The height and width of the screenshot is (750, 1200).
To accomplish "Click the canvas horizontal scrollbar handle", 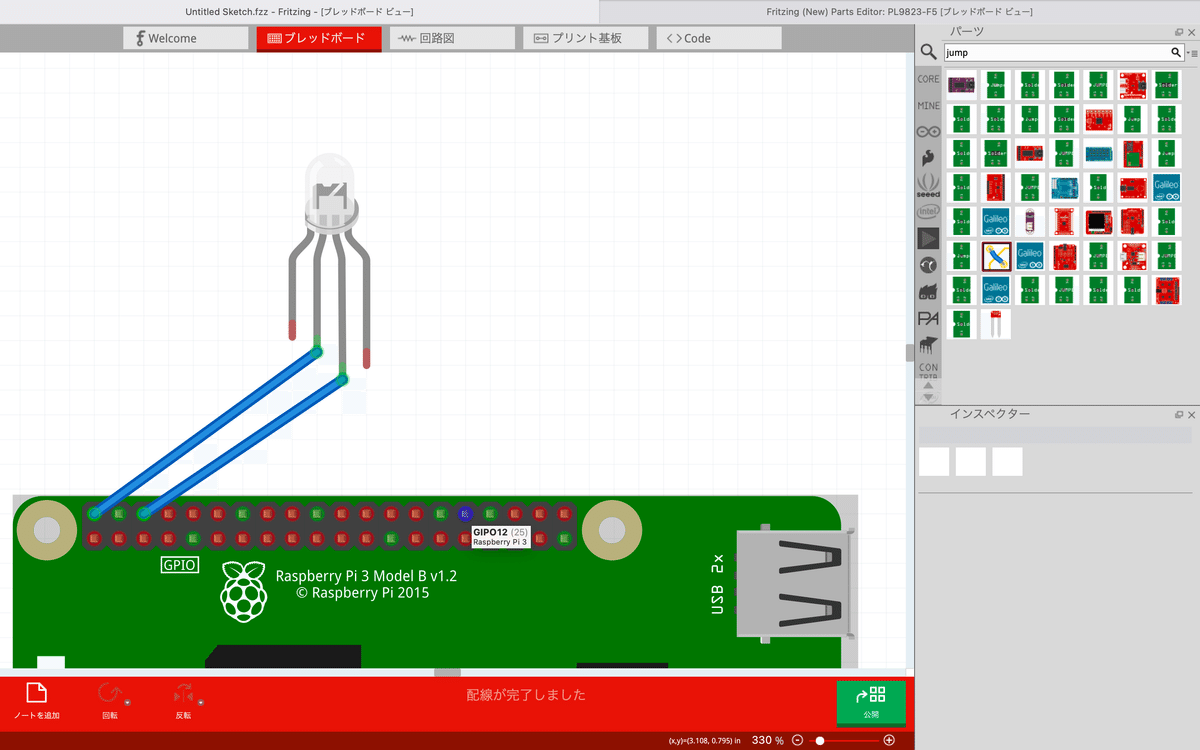I will coord(447,672).
